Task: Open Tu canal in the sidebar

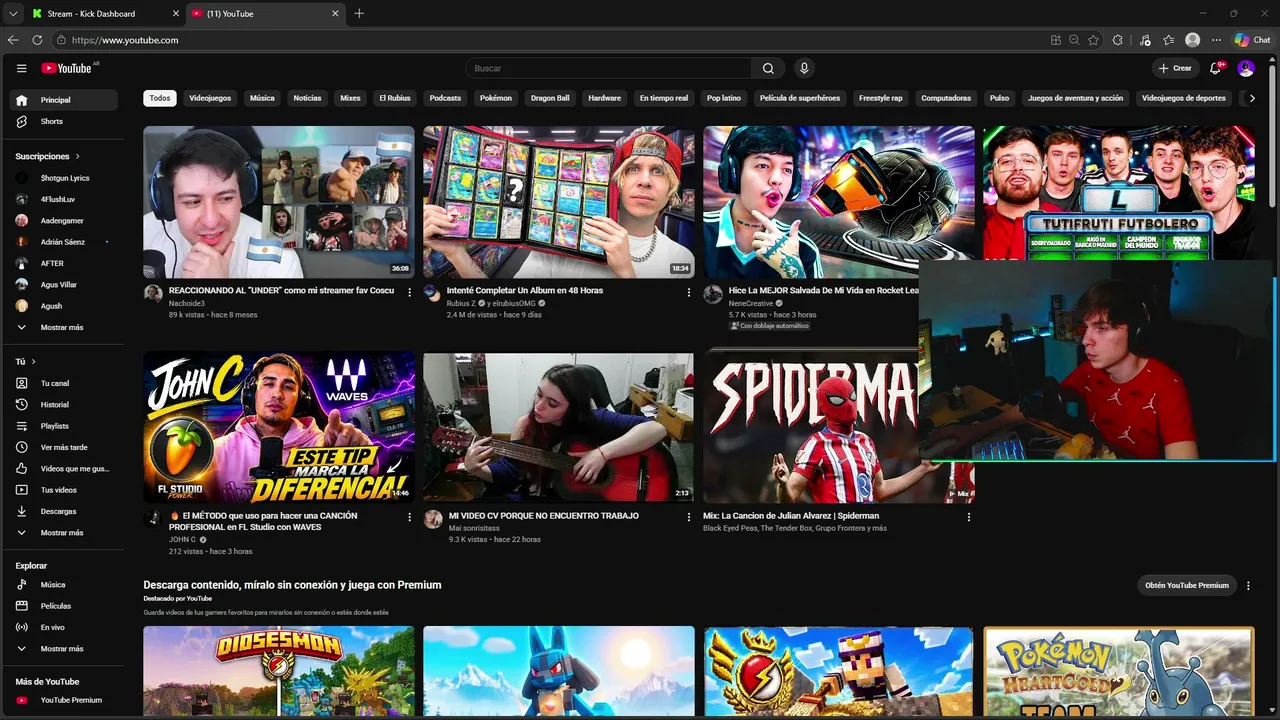Action: 64,383
